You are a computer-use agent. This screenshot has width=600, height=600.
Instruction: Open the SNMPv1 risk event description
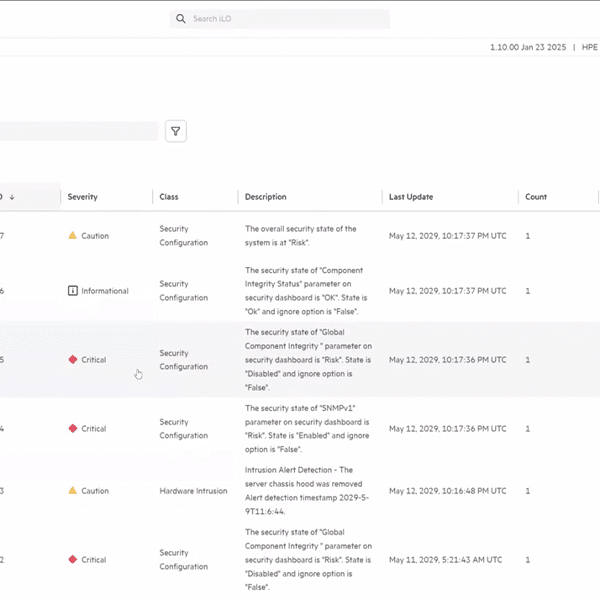point(306,429)
